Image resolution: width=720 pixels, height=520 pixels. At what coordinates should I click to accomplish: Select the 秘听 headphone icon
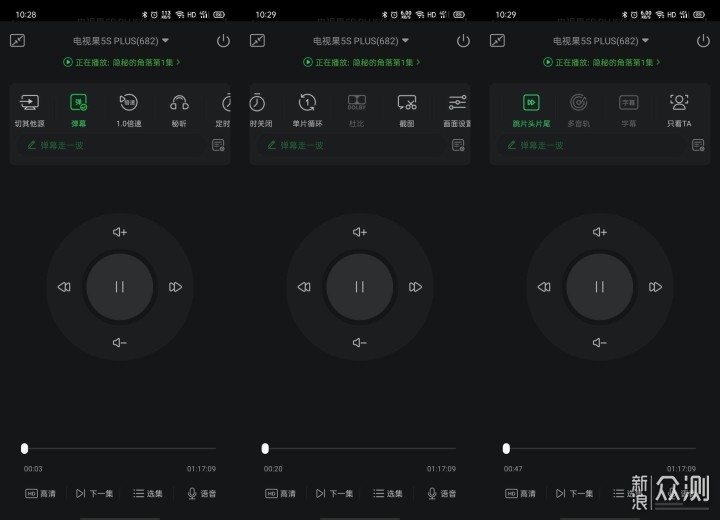[x=179, y=102]
